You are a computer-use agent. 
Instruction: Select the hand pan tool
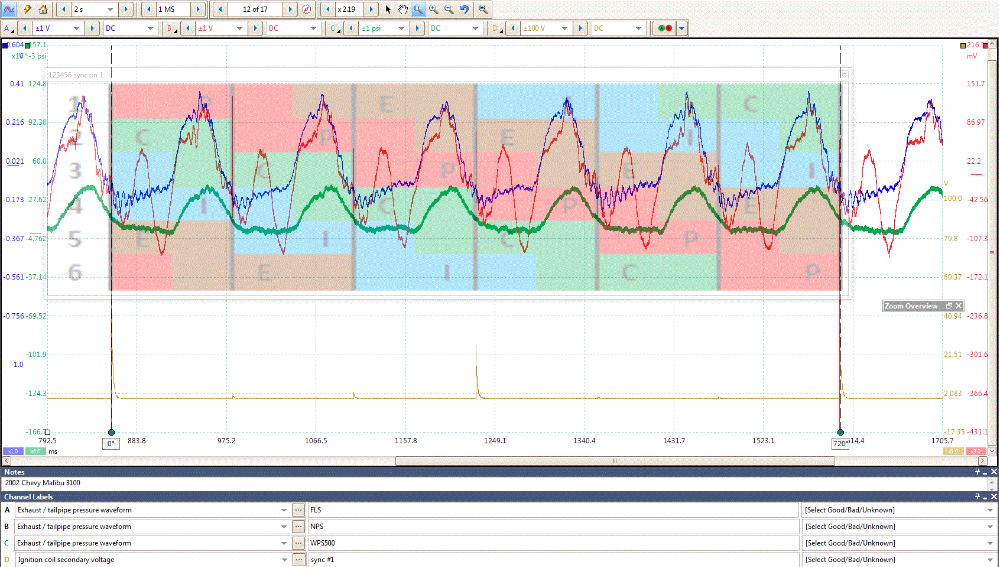(x=403, y=8)
